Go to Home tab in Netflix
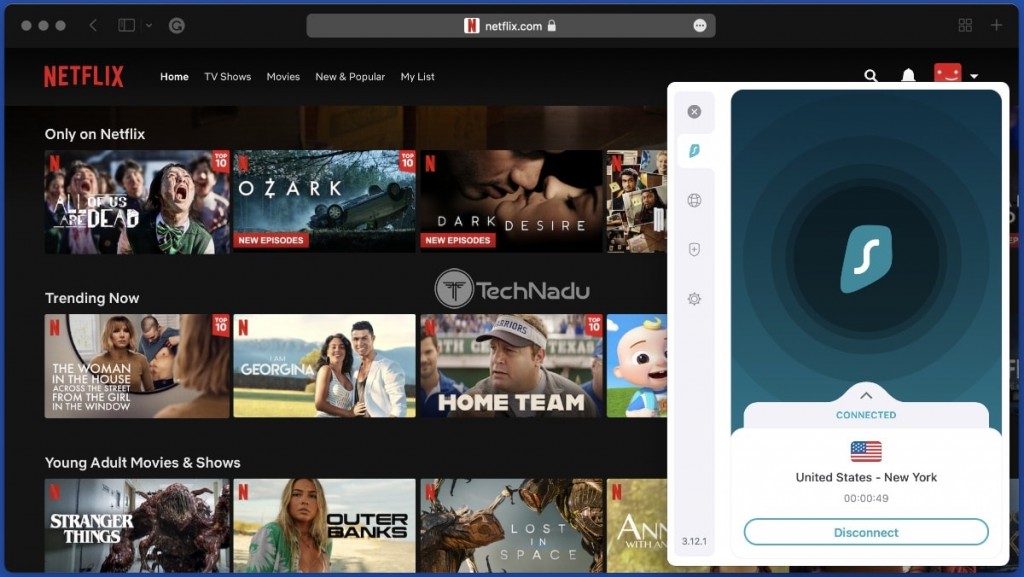The height and width of the screenshot is (577, 1024). coord(174,76)
